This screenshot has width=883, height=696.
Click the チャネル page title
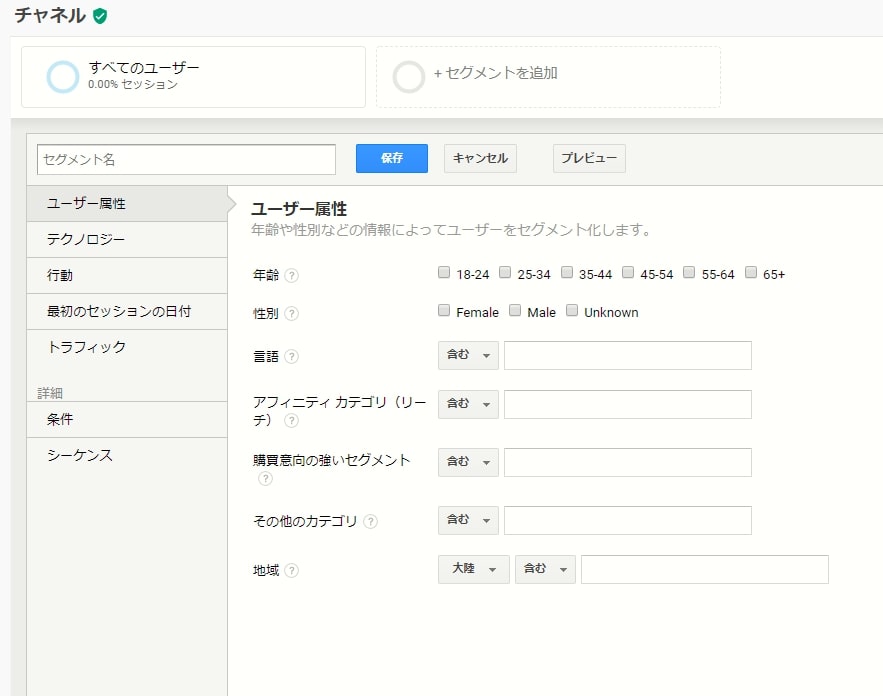point(50,15)
